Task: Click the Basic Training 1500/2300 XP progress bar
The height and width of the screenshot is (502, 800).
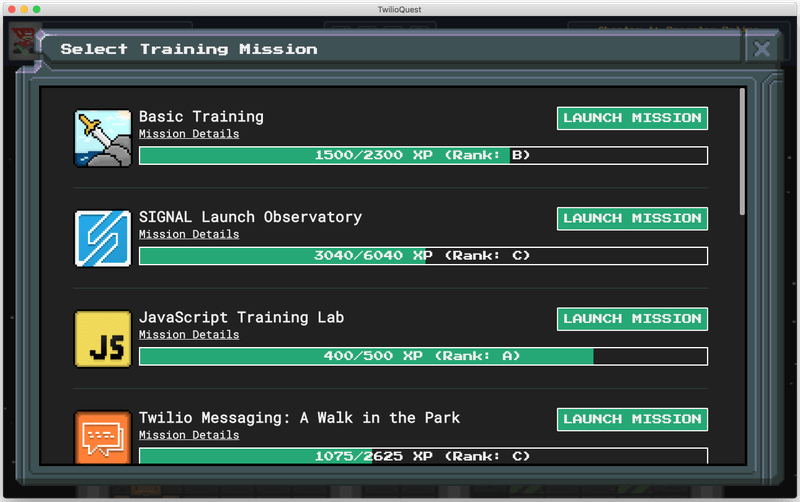Action: click(423, 156)
